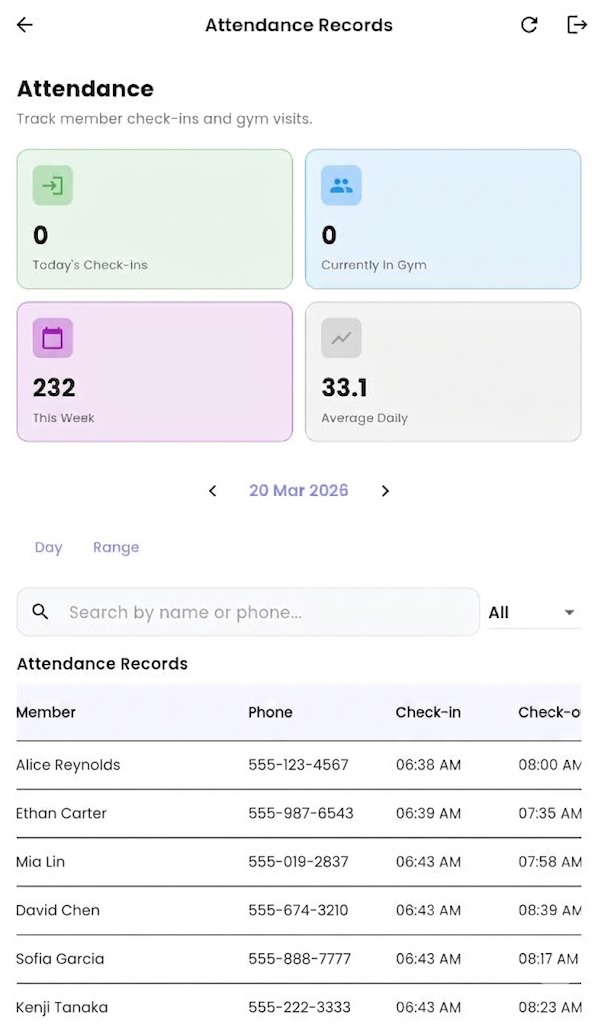Screen dimensions: 598x1024
Task: Click the This Week statistics card
Action: (x=155, y=371)
